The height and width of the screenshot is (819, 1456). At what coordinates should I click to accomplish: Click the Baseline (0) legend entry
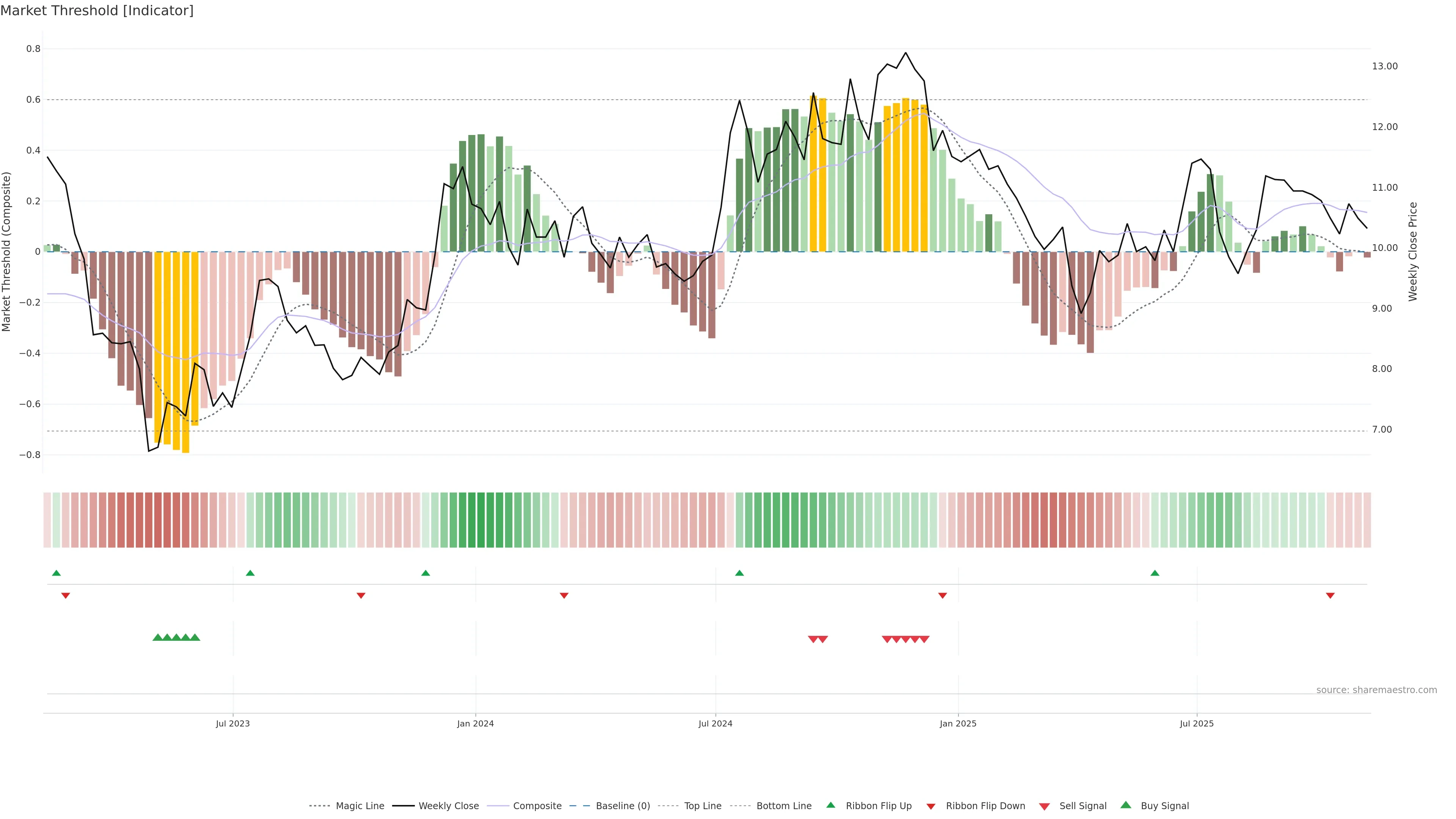point(623,806)
